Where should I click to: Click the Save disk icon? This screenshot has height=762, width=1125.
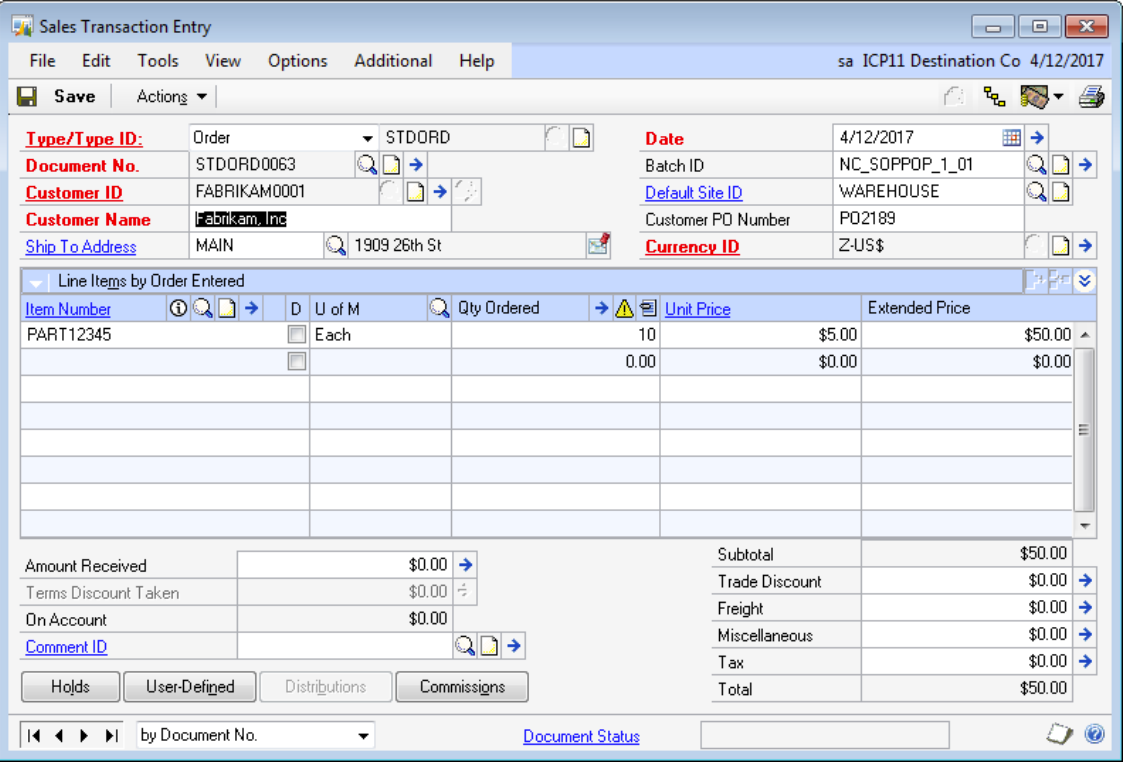(x=27, y=97)
